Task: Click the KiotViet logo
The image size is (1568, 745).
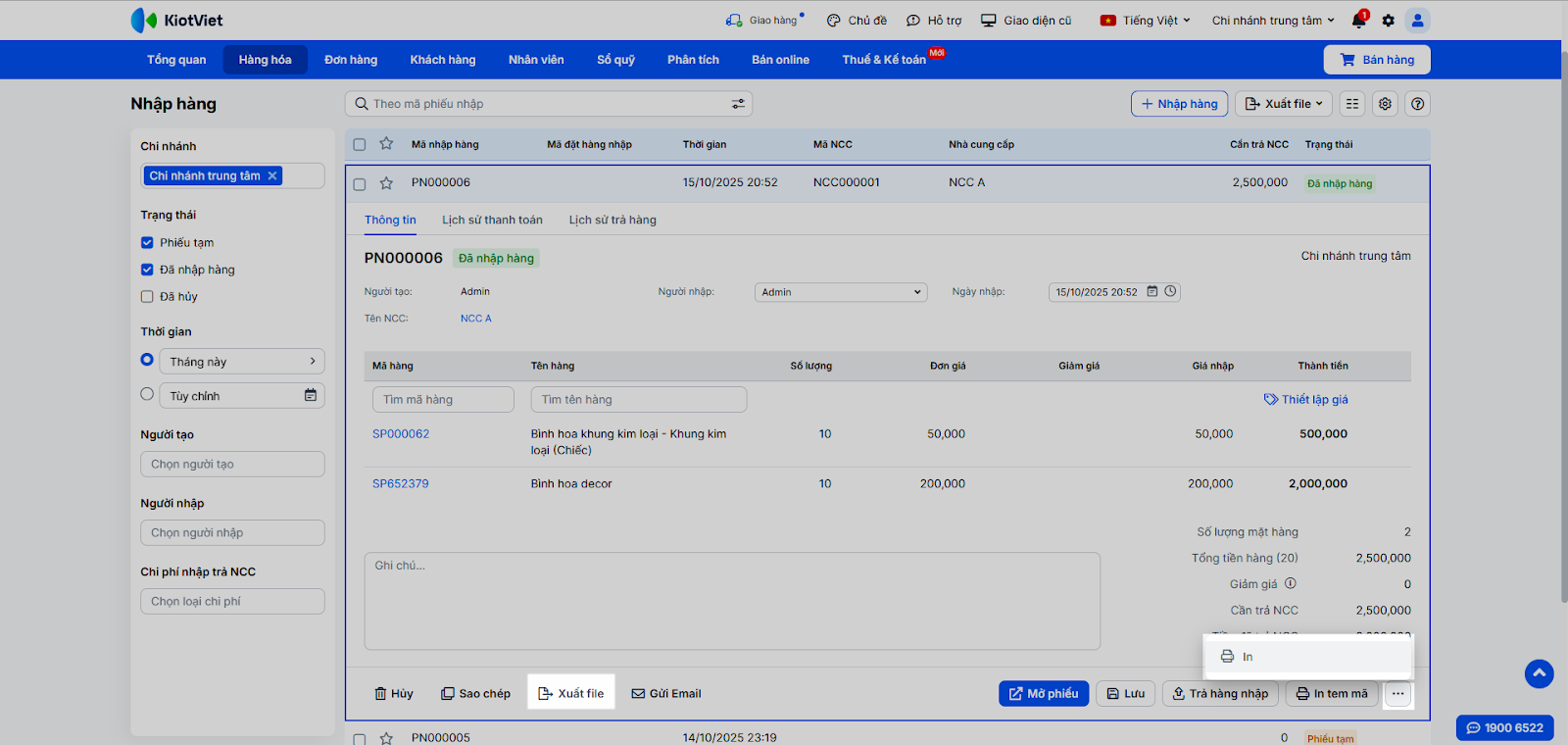Action: click(x=176, y=20)
